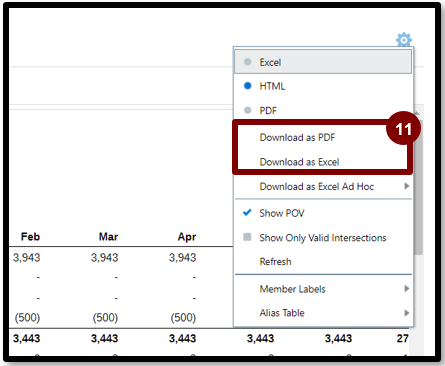Image resolution: width=445 pixels, height=366 pixels.
Task: Click the Feb column header
Action: pos(30,237)
